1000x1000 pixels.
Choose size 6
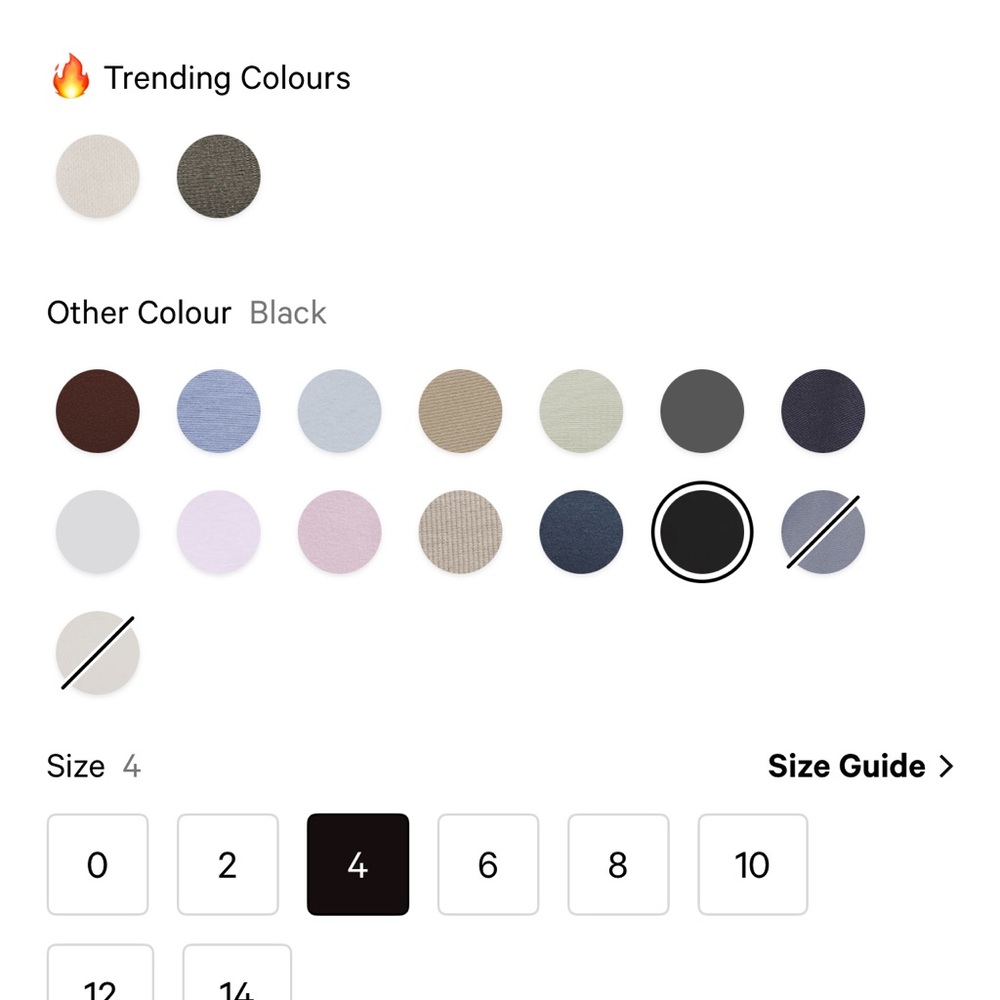[488, 865]
